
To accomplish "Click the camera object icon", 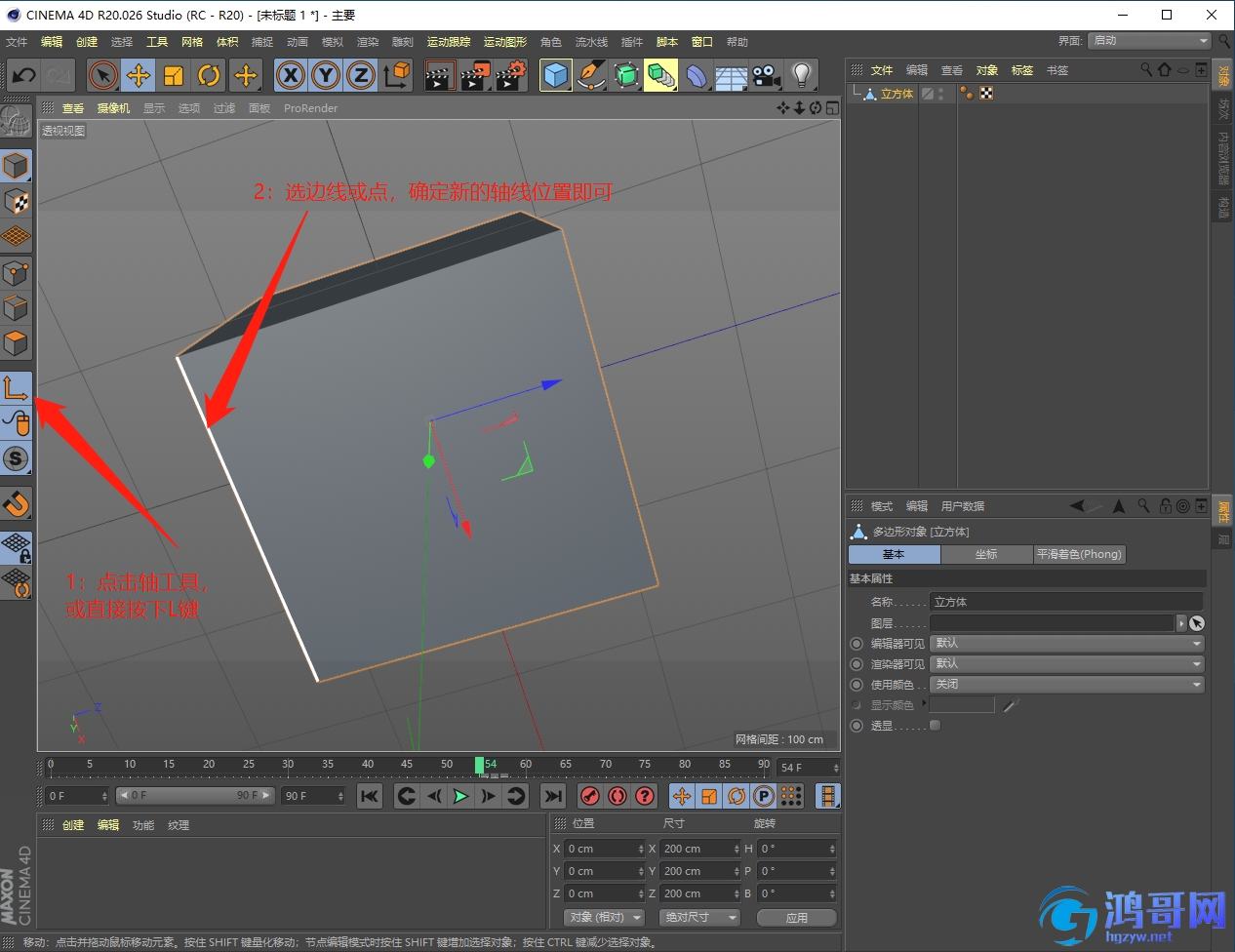I will (x=766, y=75).
